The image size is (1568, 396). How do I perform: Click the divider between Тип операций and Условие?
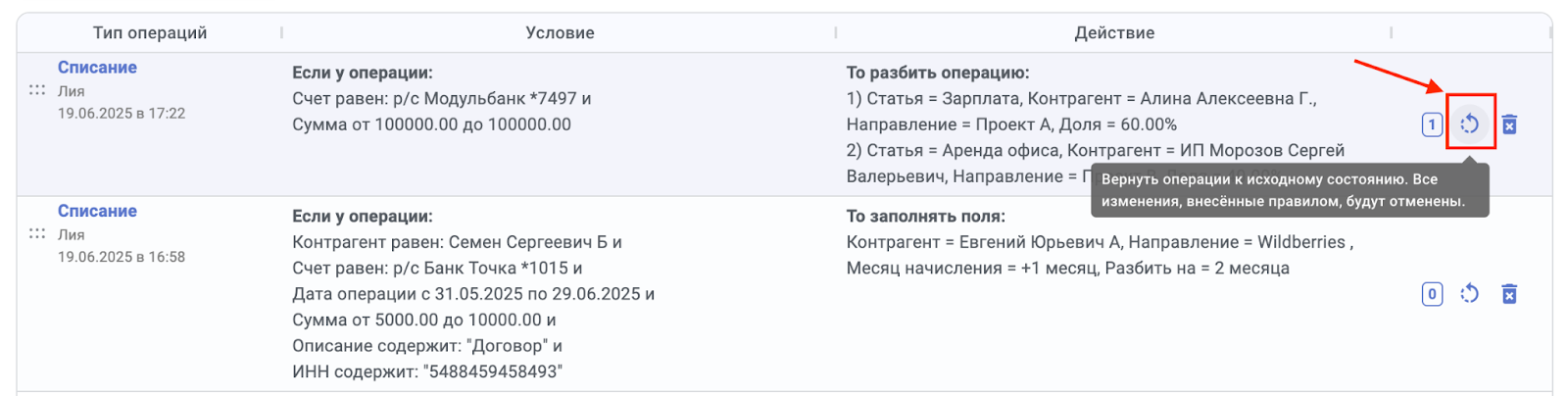point(281,32)
